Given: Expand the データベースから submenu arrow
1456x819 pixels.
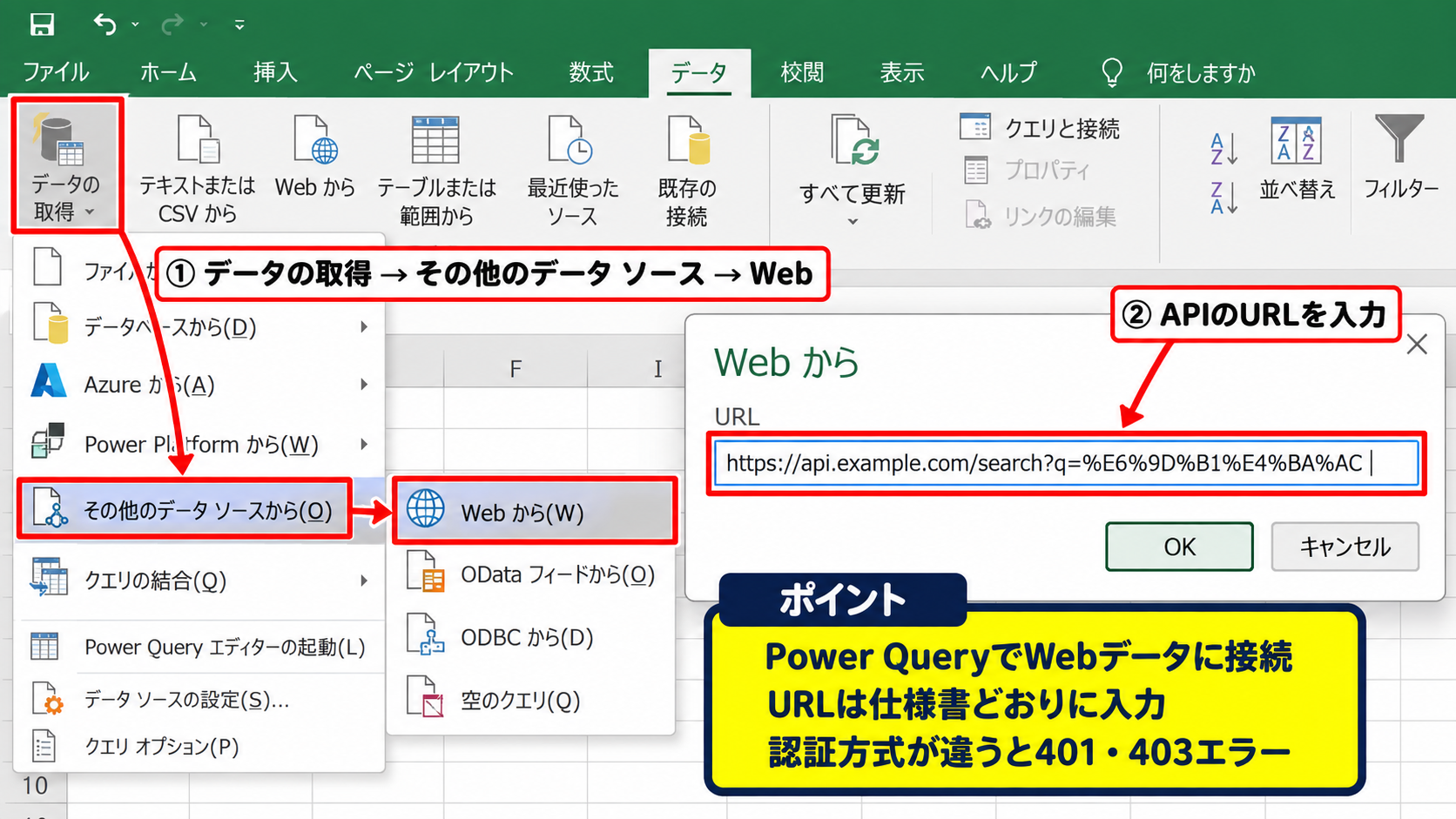Looking at the screenshot, I should (364, 327).
